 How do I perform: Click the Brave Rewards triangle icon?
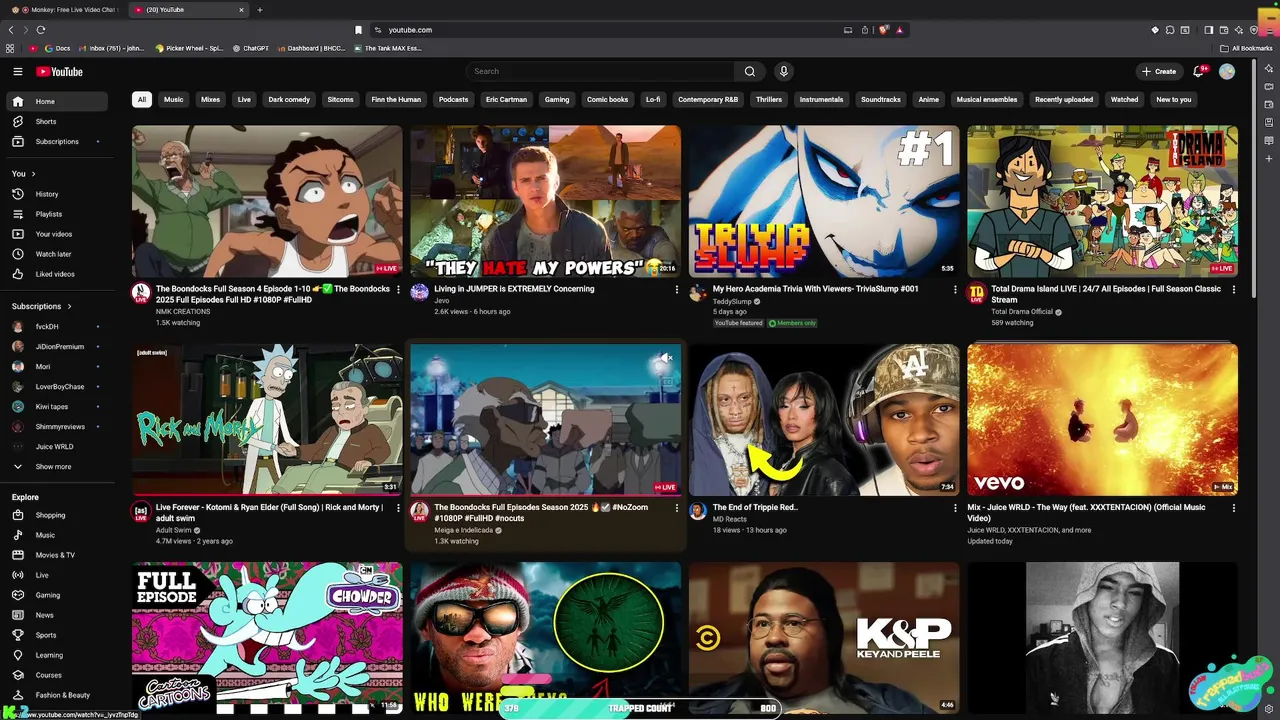click(x=900, y=30)
